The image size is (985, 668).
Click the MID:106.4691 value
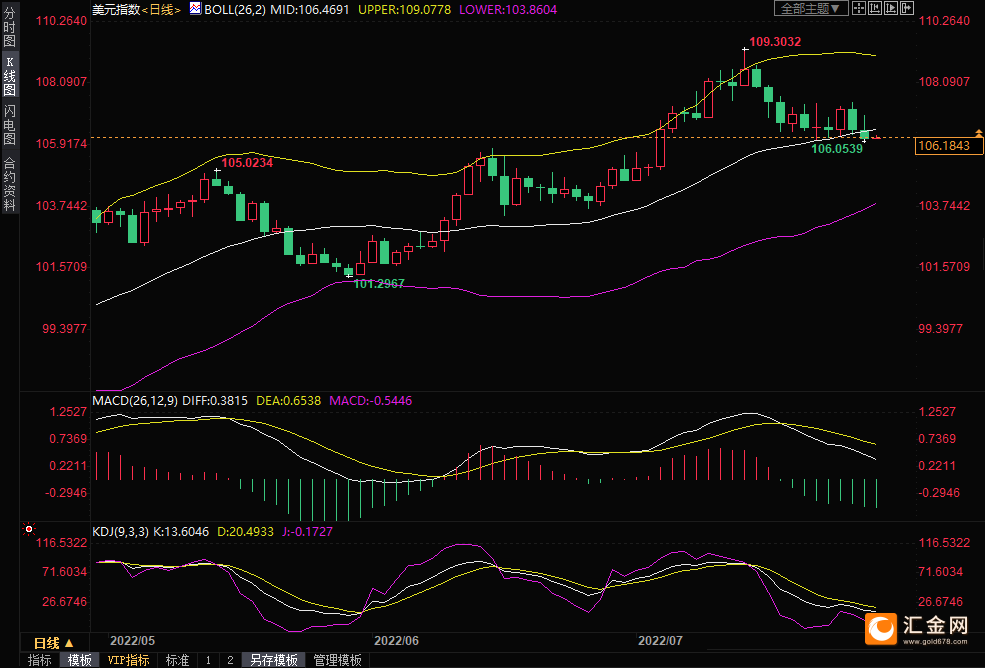pos(310,9)
